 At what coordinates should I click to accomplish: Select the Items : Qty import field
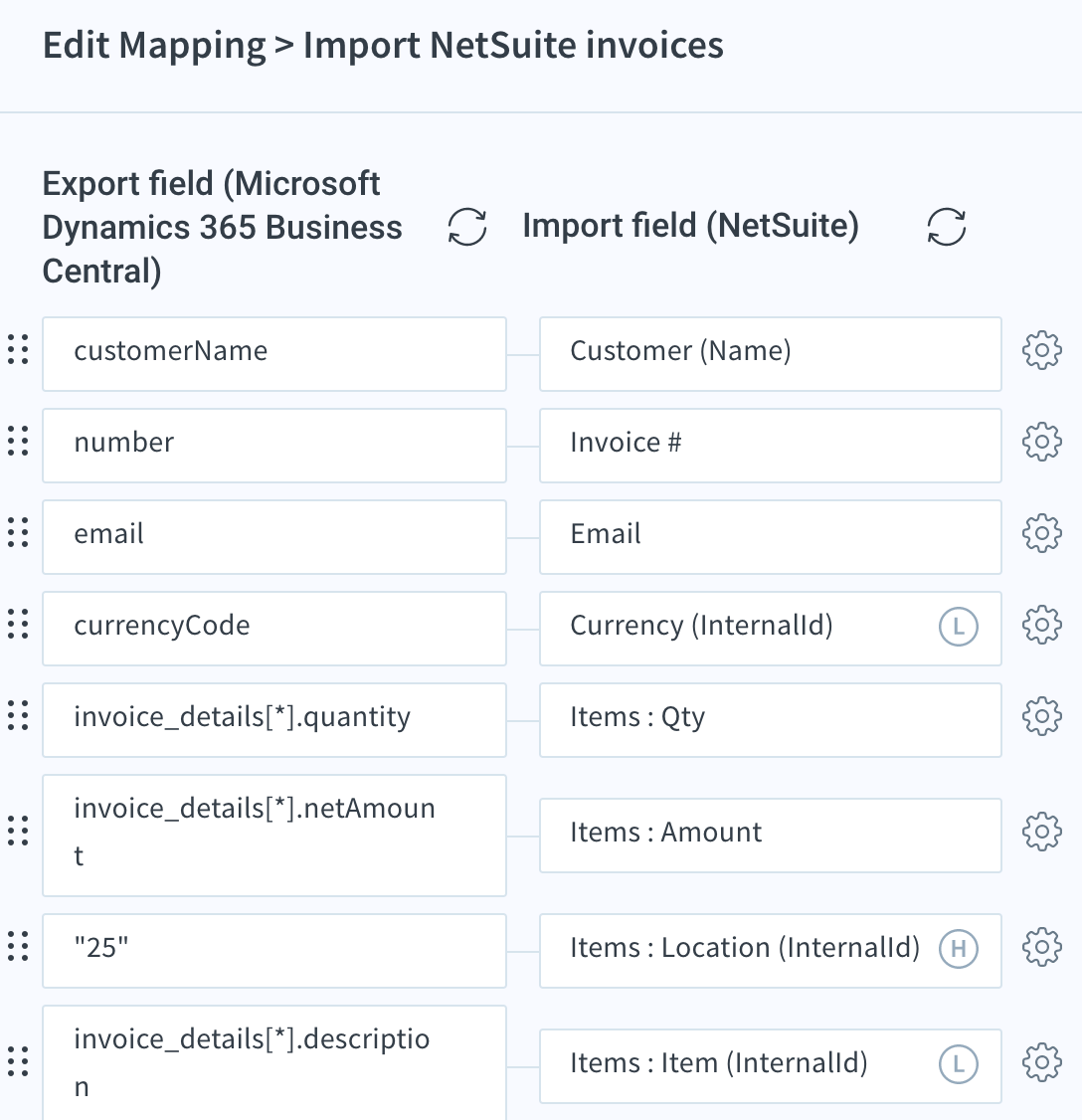pos(771,720)
